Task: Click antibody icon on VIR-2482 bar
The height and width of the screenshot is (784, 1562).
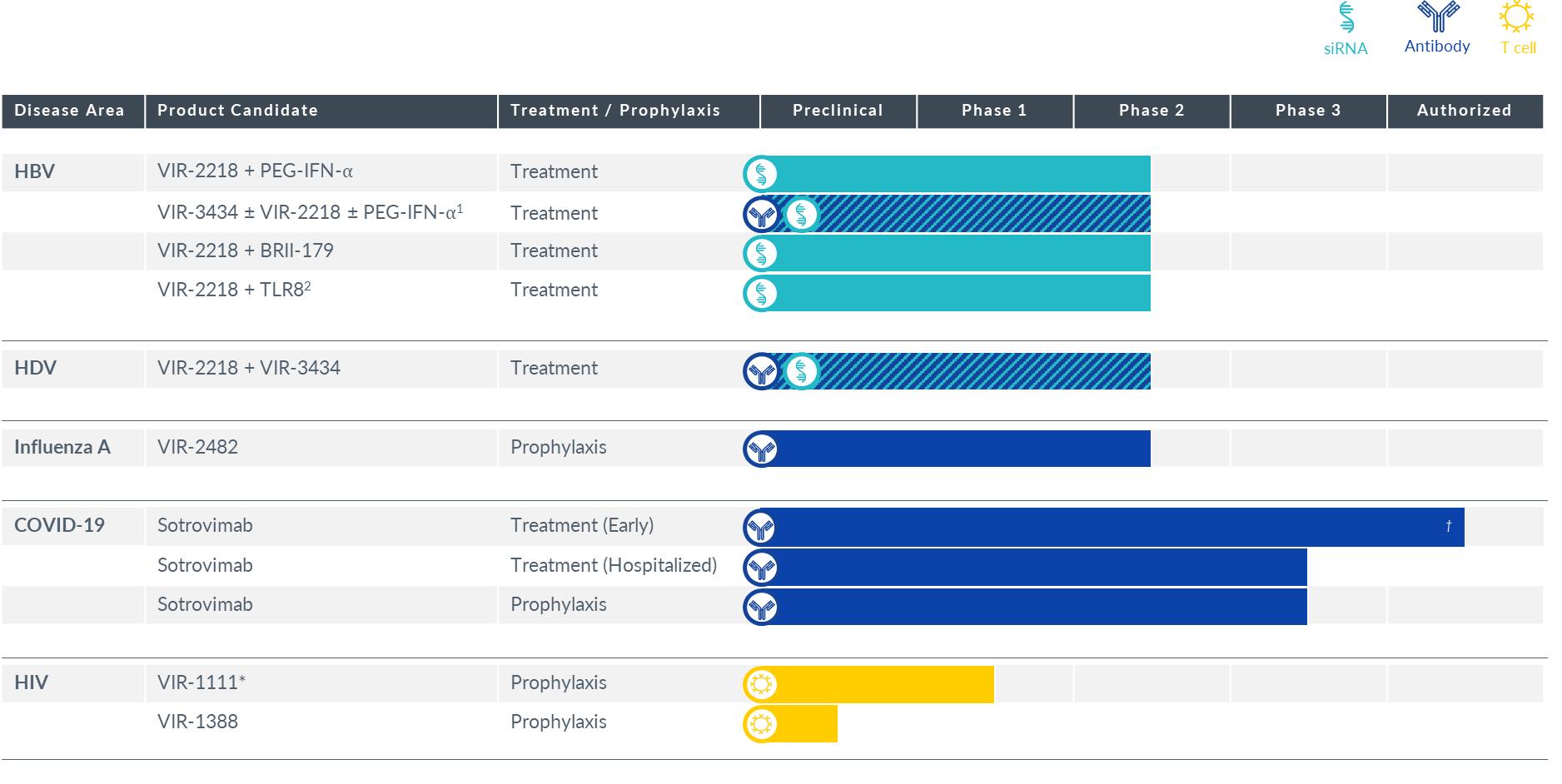Action: click(760, 449)
